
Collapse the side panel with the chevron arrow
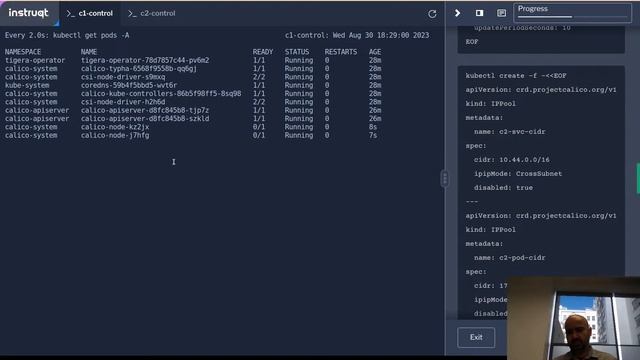(x=457, y=13)
